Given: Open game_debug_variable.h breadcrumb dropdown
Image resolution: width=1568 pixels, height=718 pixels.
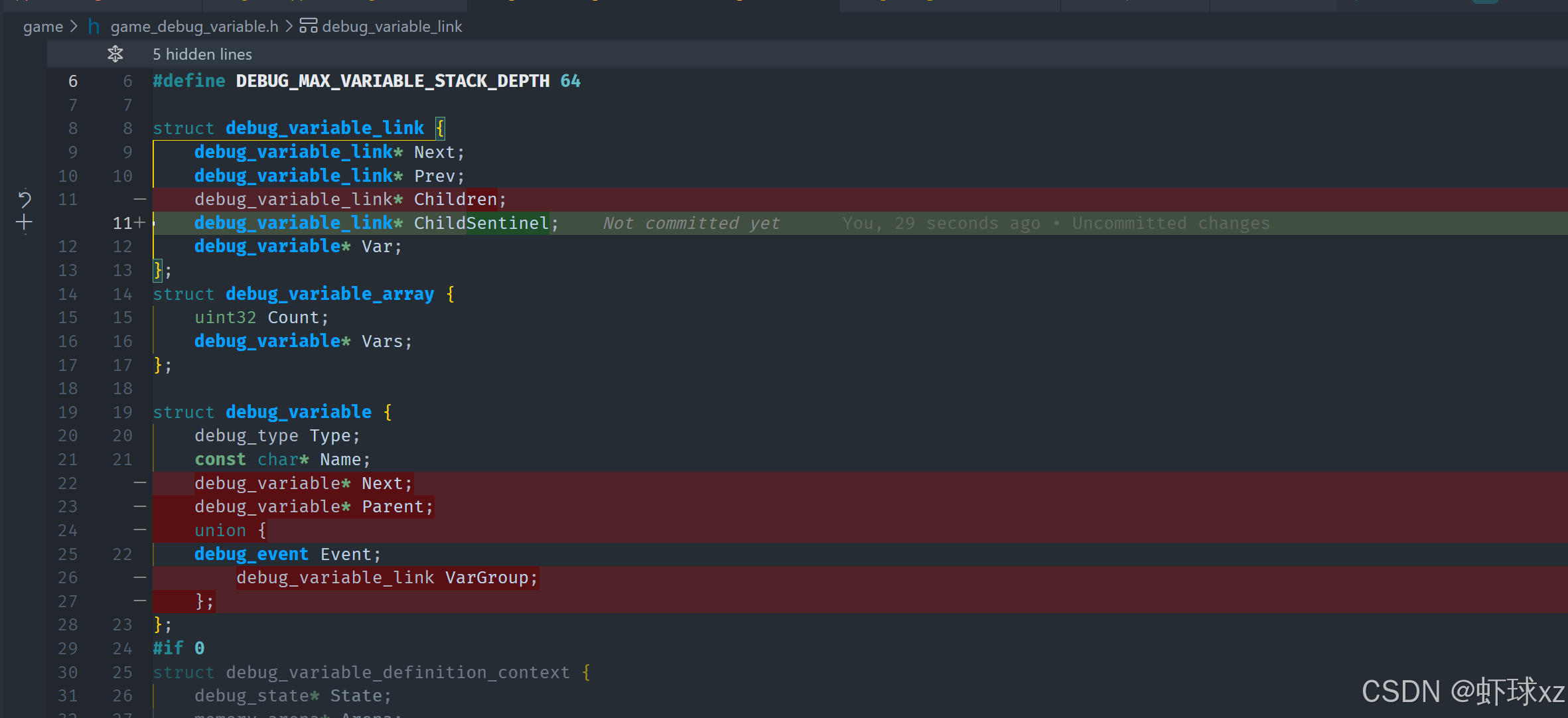Looking at the screenshot, I should [x=194, y=27].
